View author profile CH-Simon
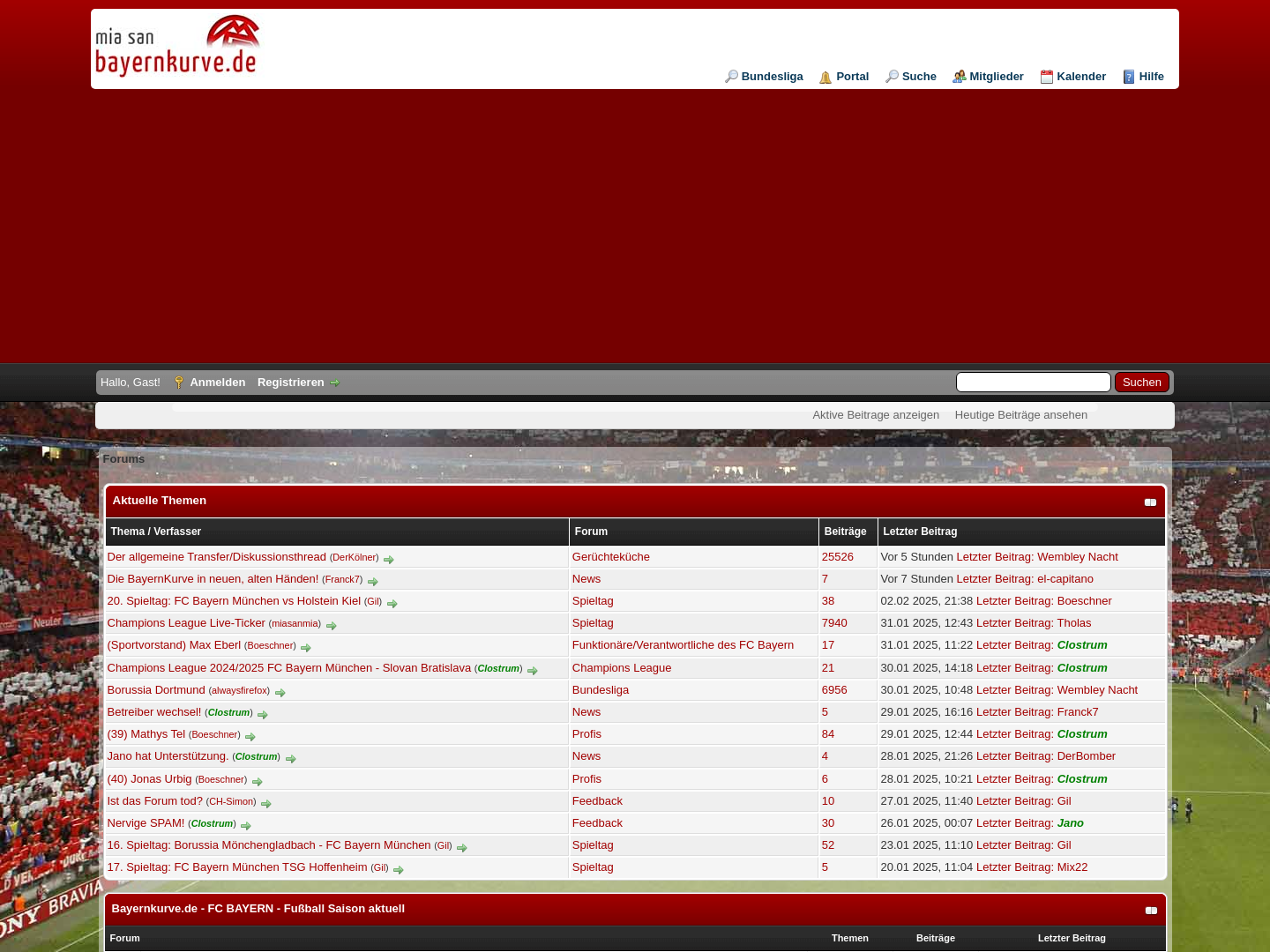 (x=231, y=802)
